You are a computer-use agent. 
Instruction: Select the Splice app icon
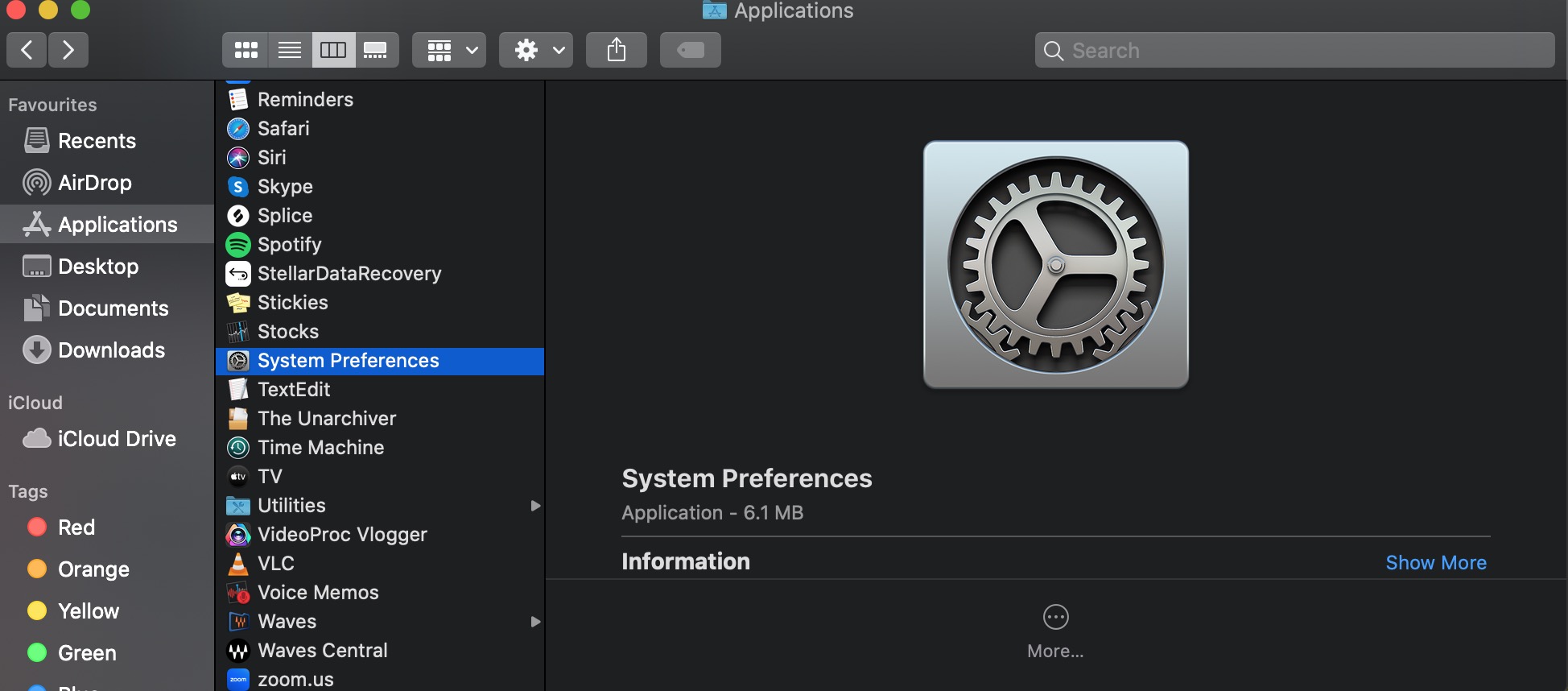coord(238,216)
